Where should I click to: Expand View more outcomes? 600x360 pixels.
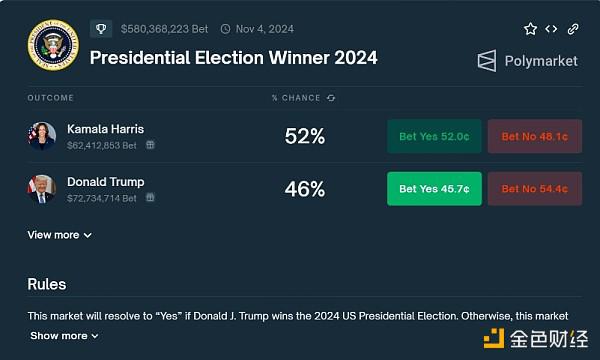[59, 235]
